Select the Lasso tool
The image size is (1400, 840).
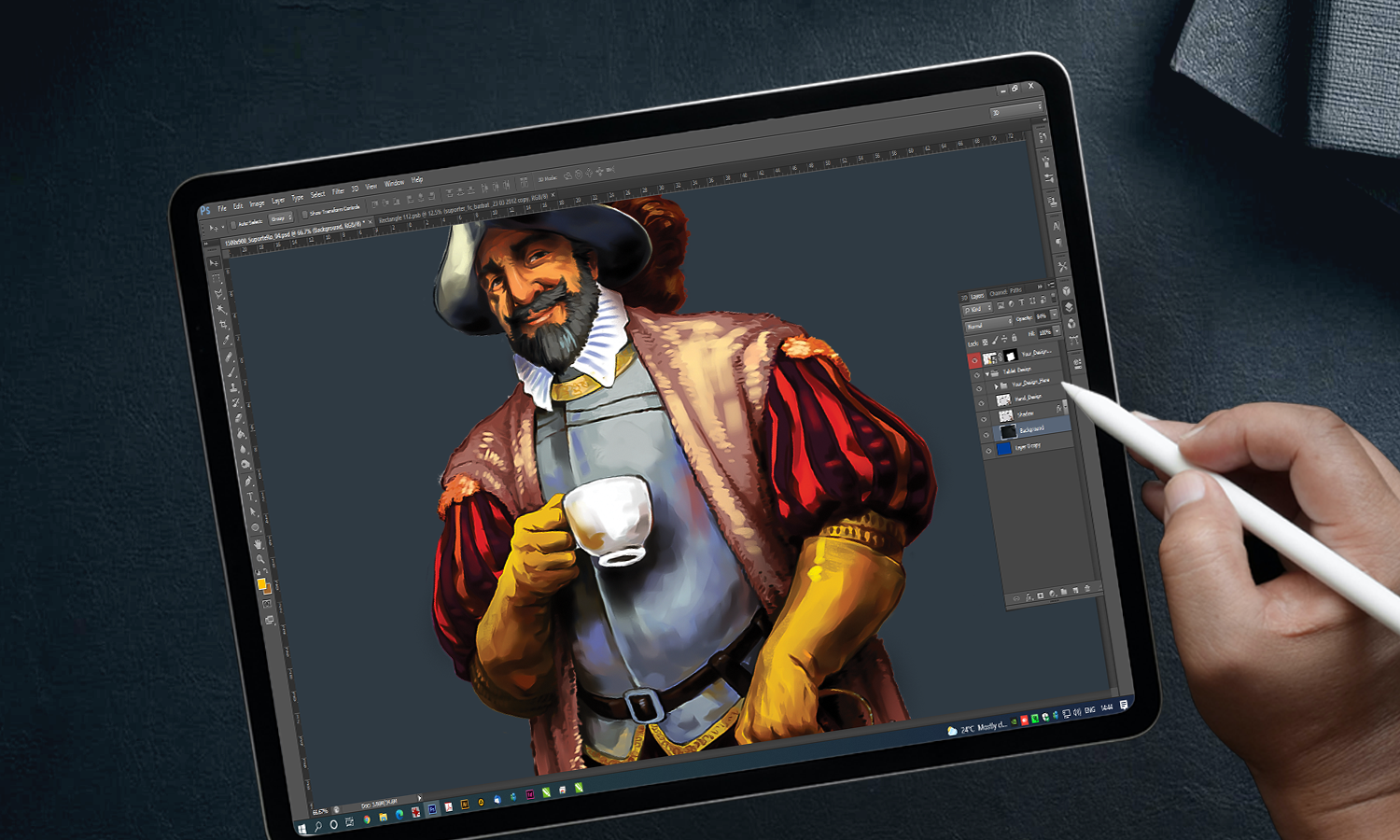coord(218,294)
